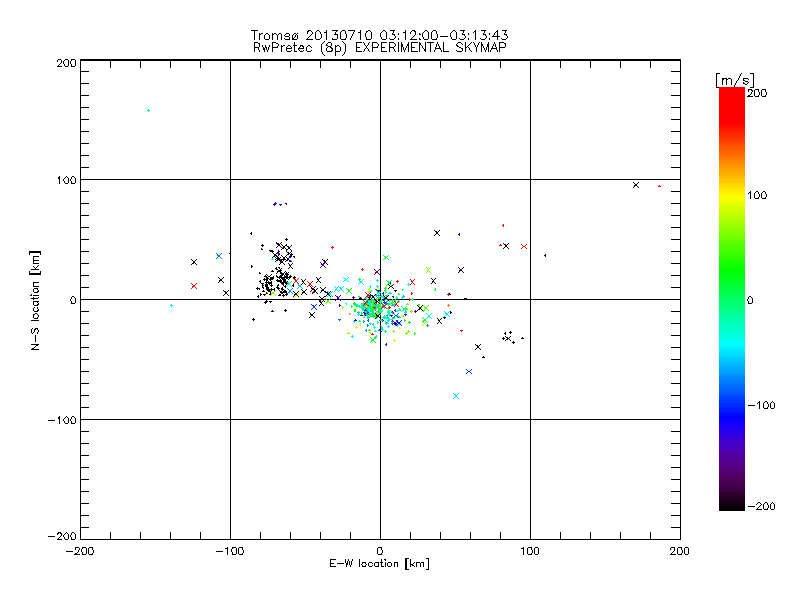Click the blue X marker just above the lowest cyan X
The width and height of the screenshot is (800, 600).
[469, 372]
